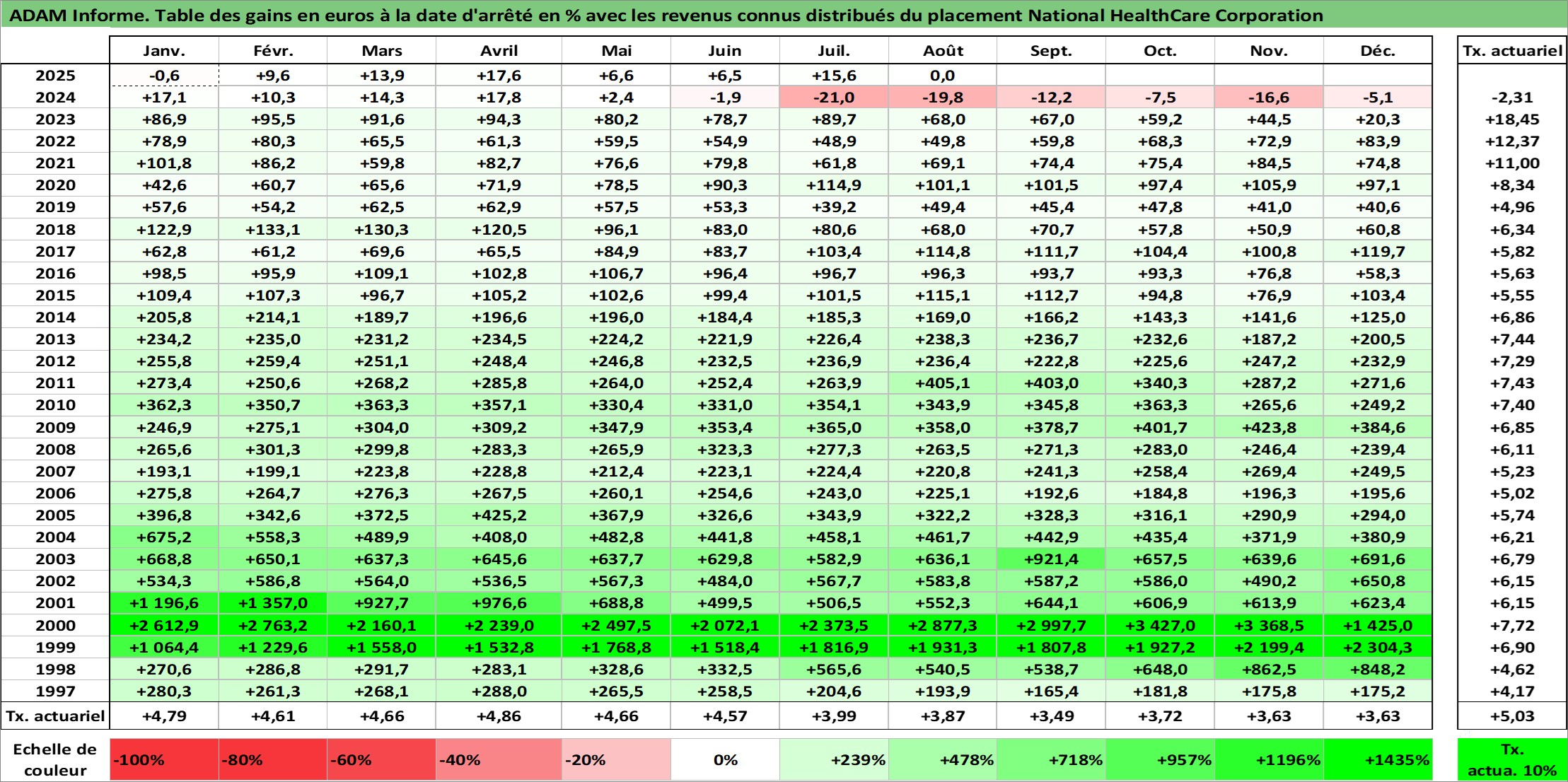1568x782 pixels.
Task: Click the cell showing +3 427,0
Action: coord(1160,626)
